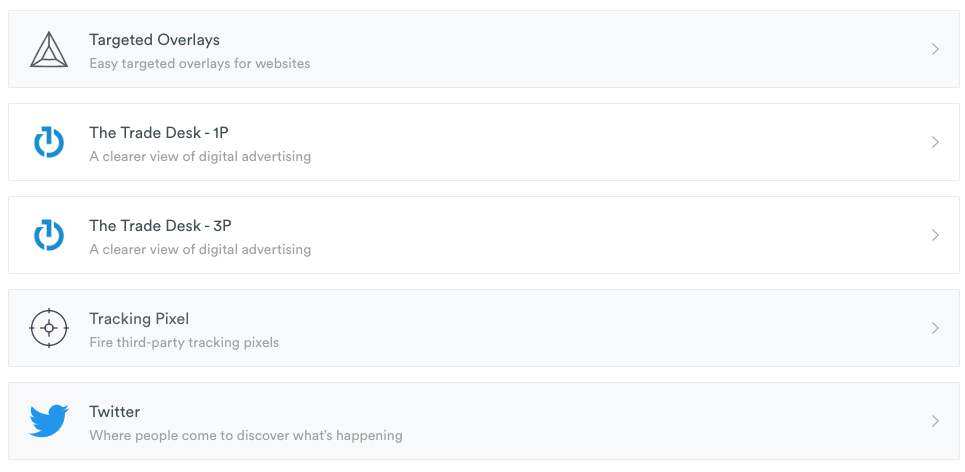Screen dimensions: 965x472
Task: Open The Trade Desk - 1P chevron arrow
Action: [935, 142]
